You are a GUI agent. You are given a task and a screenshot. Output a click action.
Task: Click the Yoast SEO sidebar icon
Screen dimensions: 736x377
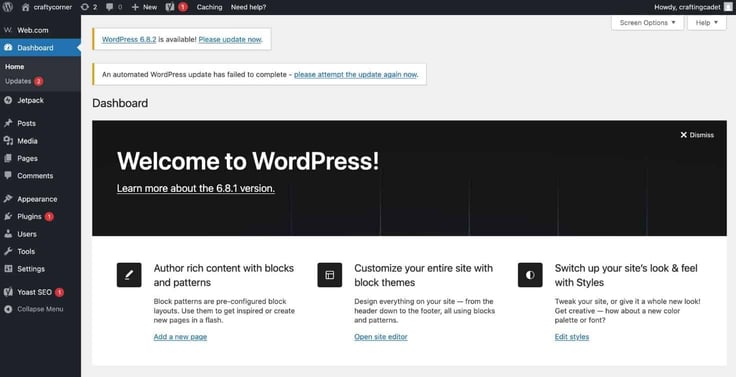click(x=8, y=292)
